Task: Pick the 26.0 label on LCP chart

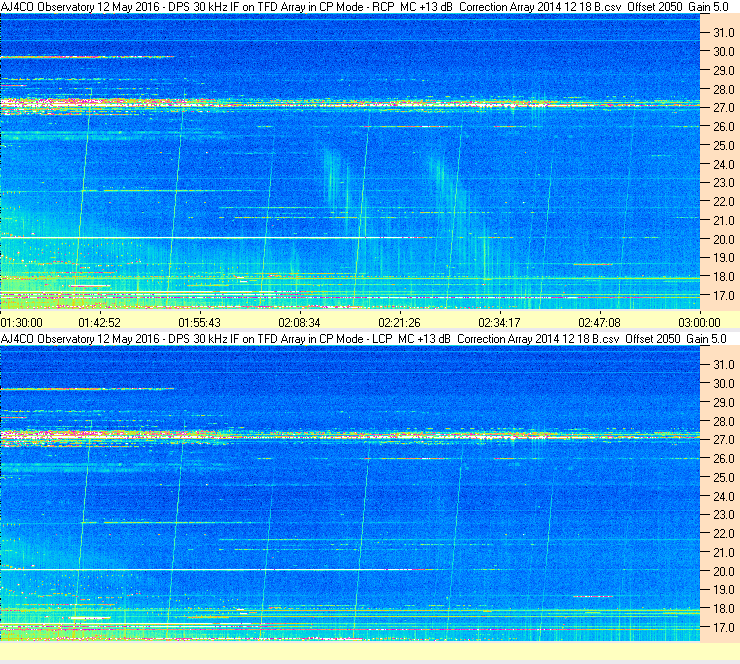Action: click(724, 458)
